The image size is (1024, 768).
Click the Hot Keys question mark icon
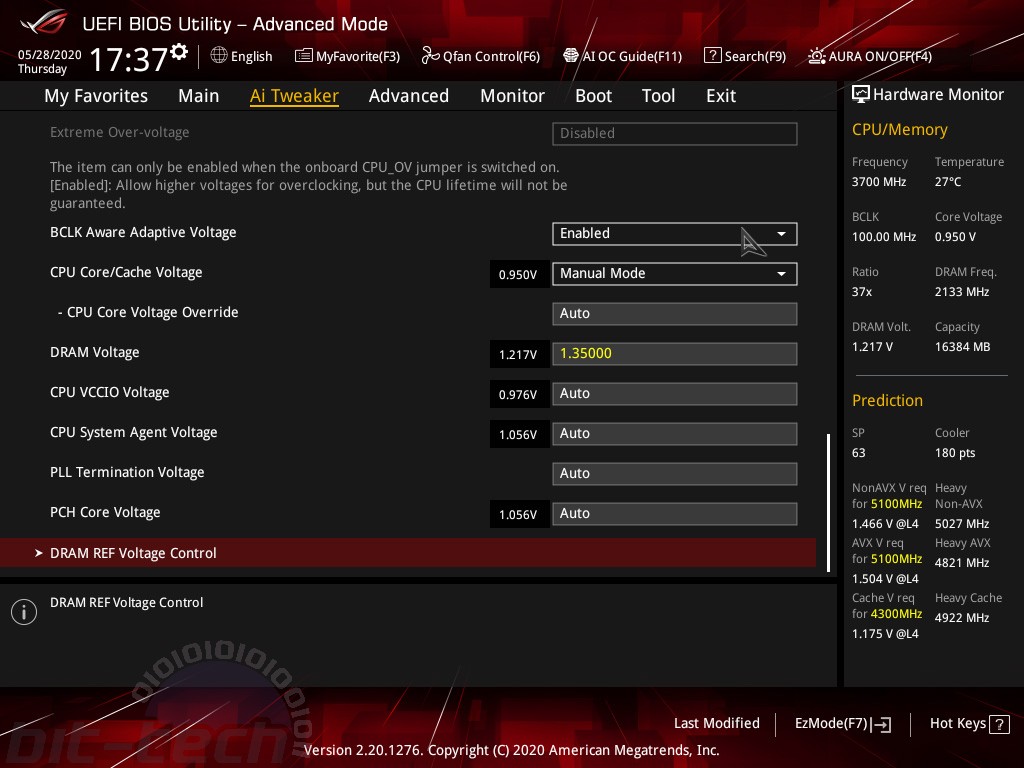pos(999,724)
